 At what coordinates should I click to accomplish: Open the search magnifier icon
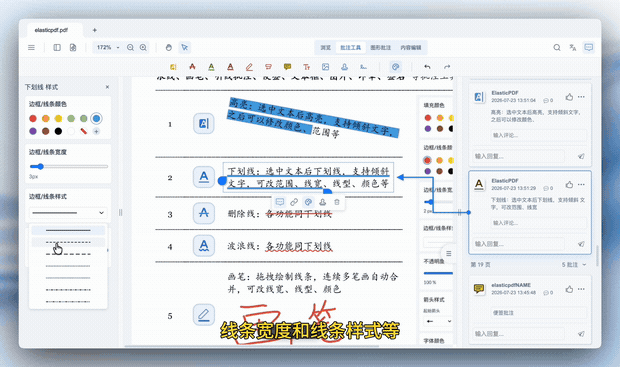pyautogui.click(x=557, y=47)
